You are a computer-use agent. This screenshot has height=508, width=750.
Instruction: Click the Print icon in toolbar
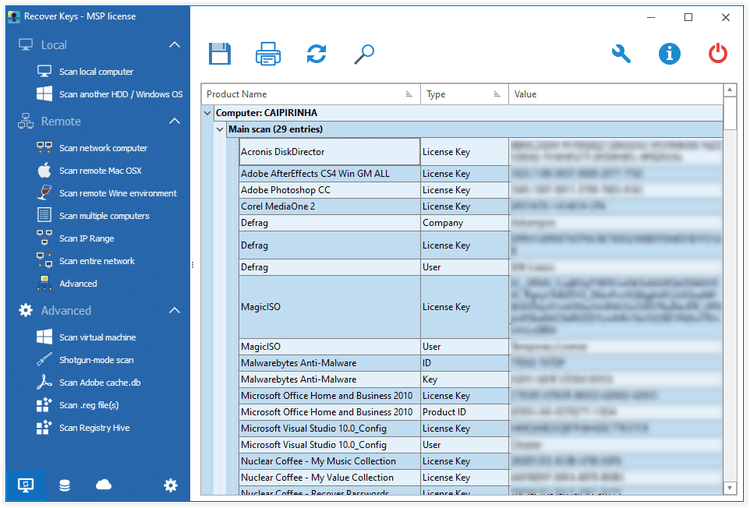pos(268,54)
